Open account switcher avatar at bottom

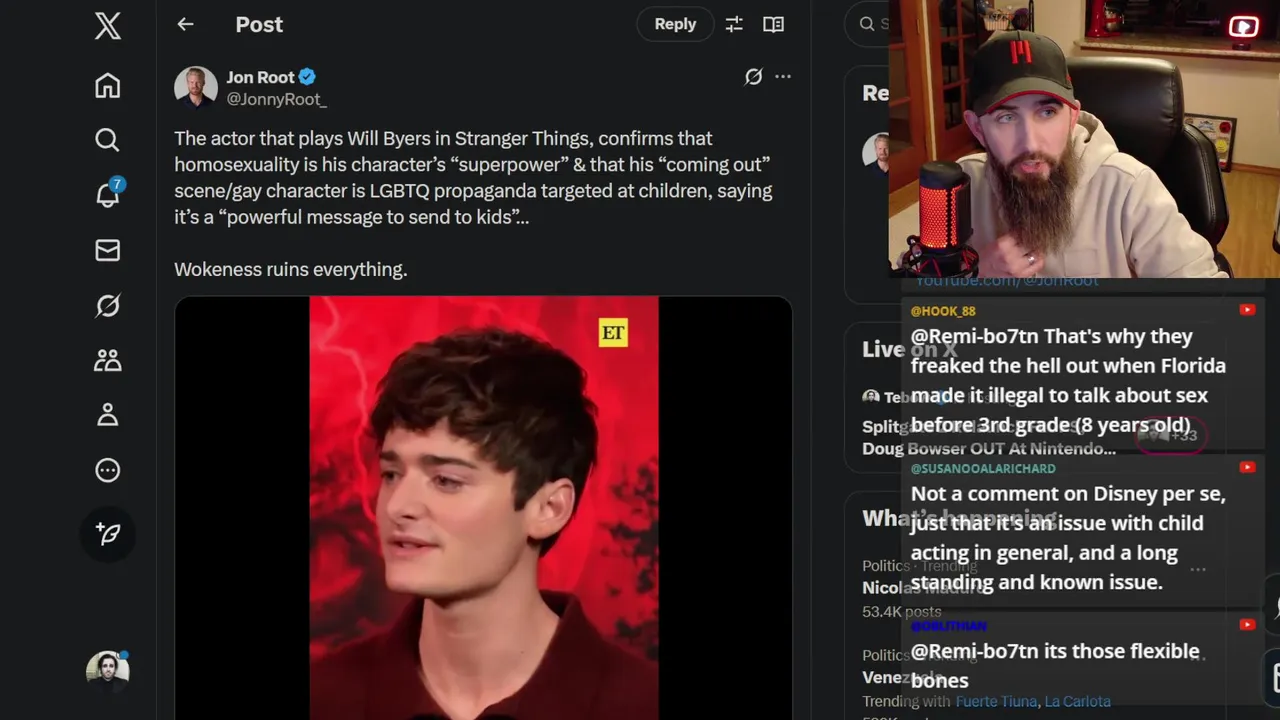click(108, 671)
